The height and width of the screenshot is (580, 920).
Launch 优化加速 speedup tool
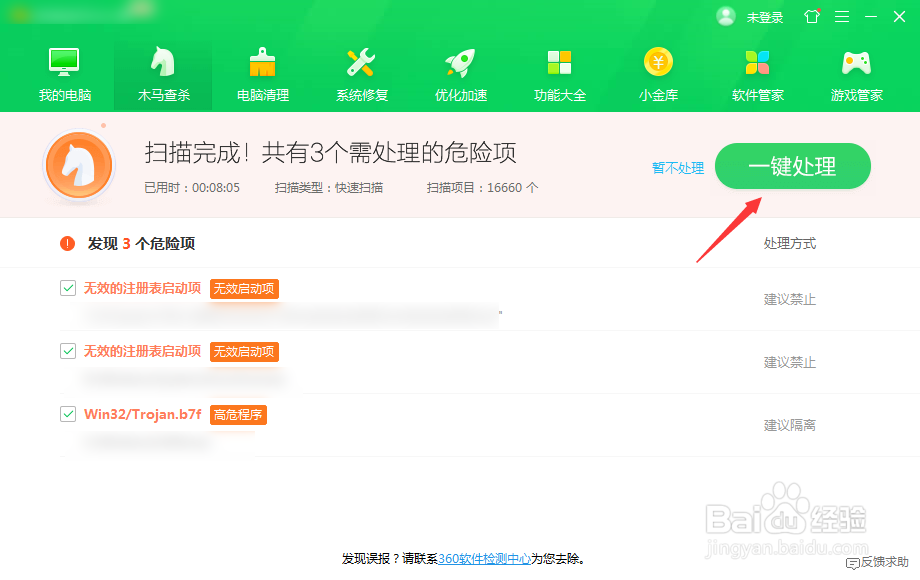click(x=460, y=70)
